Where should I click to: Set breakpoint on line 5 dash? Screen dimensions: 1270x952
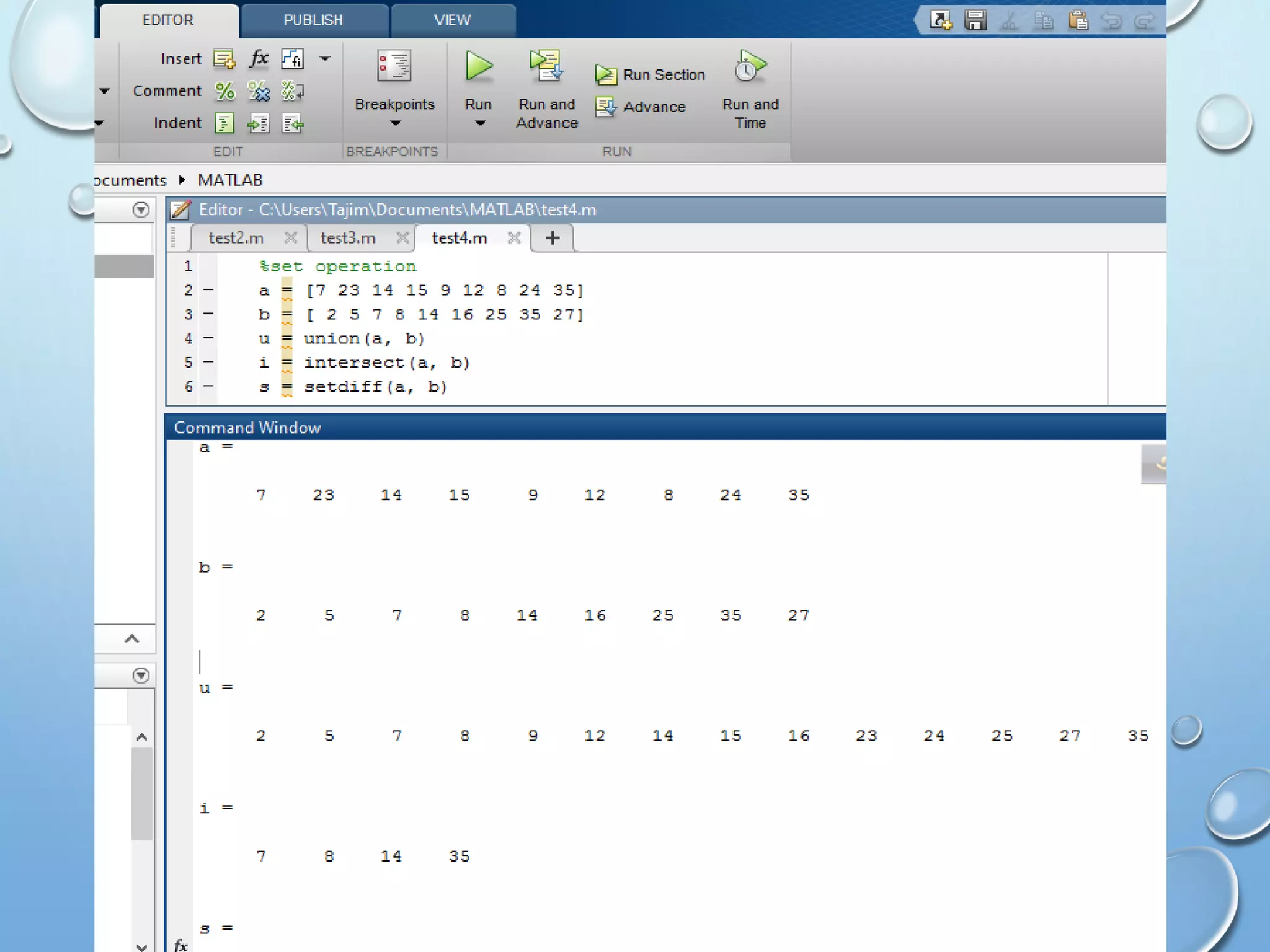pyautogui.click(x=208, y=362)
